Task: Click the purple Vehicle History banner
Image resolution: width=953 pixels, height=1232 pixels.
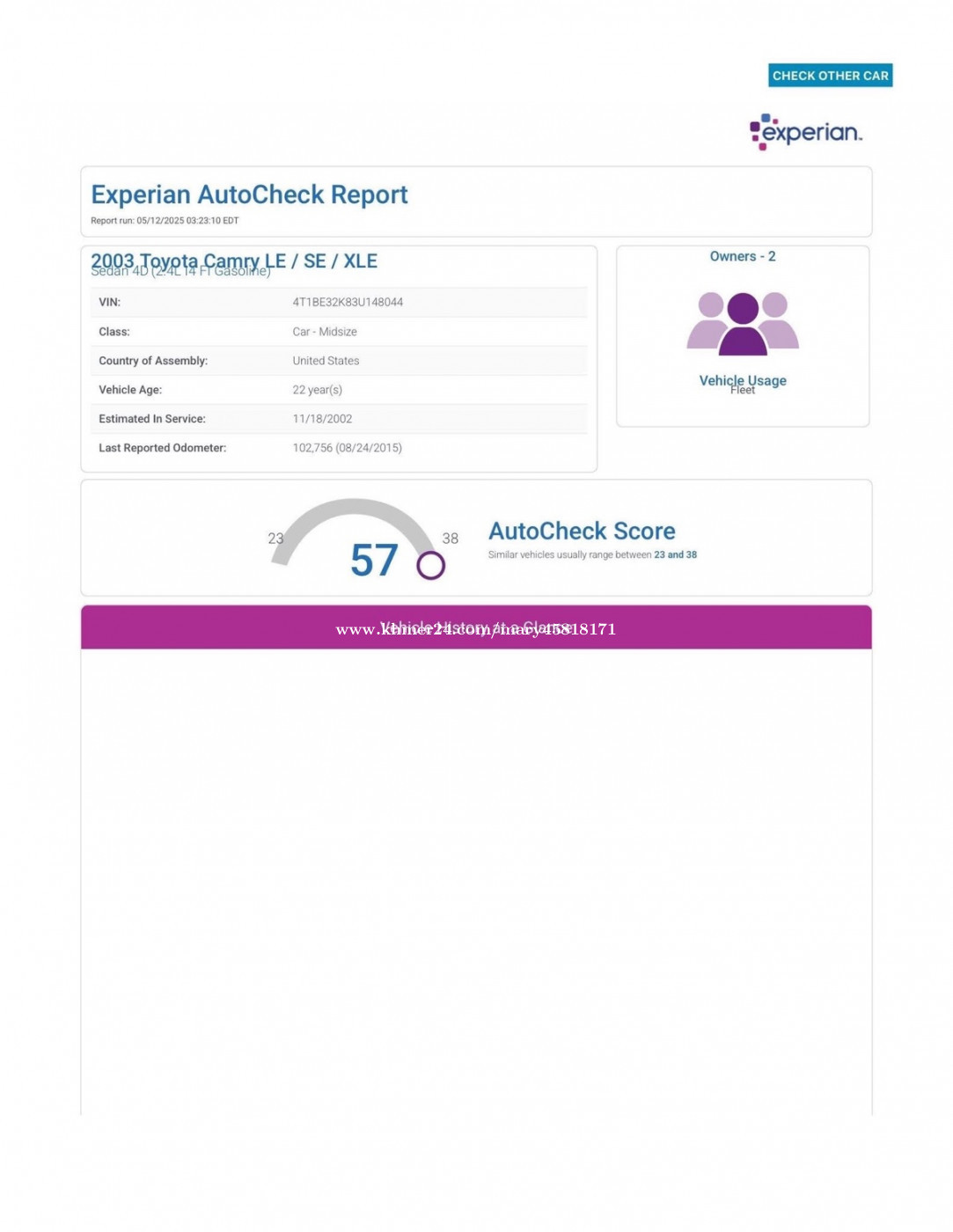Action: click(476, 627)
